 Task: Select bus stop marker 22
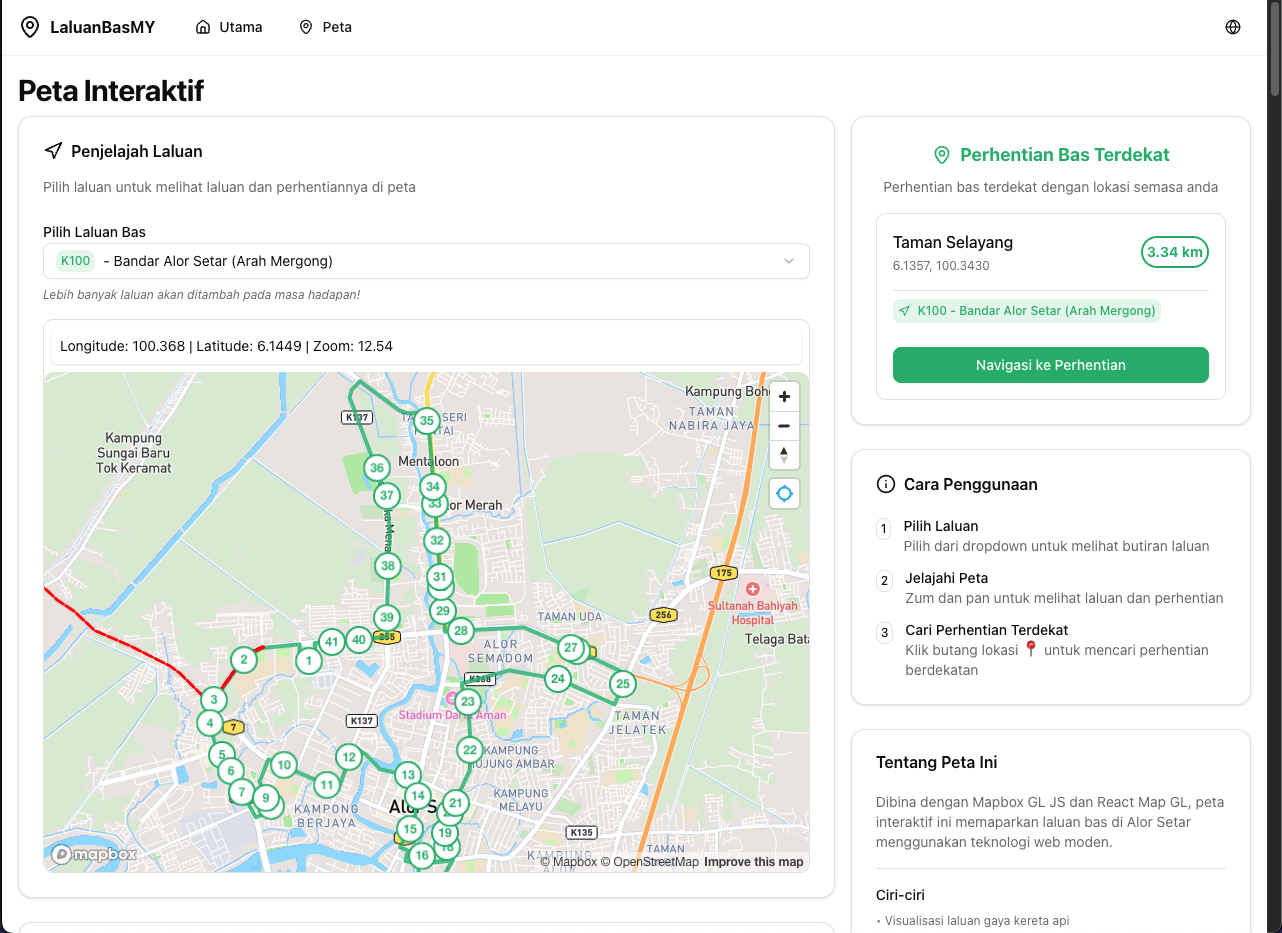(x=470, y=749)
